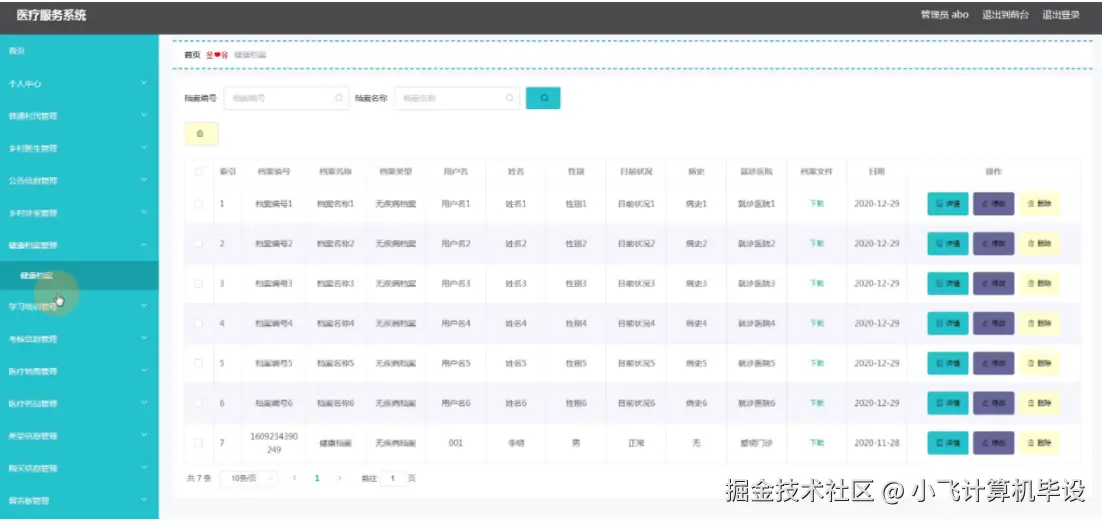Image resolution: width=1102 pixels, height=521 pixels.
Task: Click 详情 button for row 5
Action: pos(947,364)
